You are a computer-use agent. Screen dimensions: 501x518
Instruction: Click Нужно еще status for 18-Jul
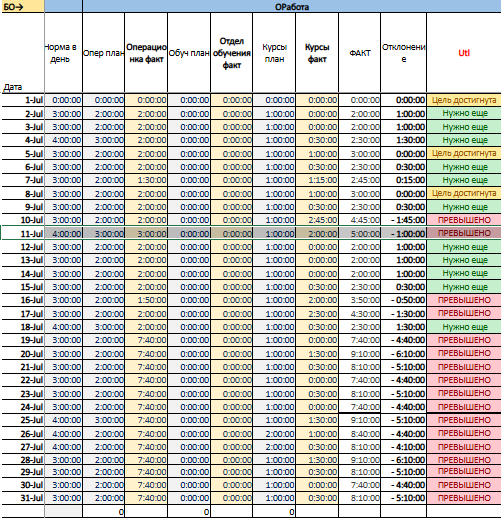pos(464,327)
